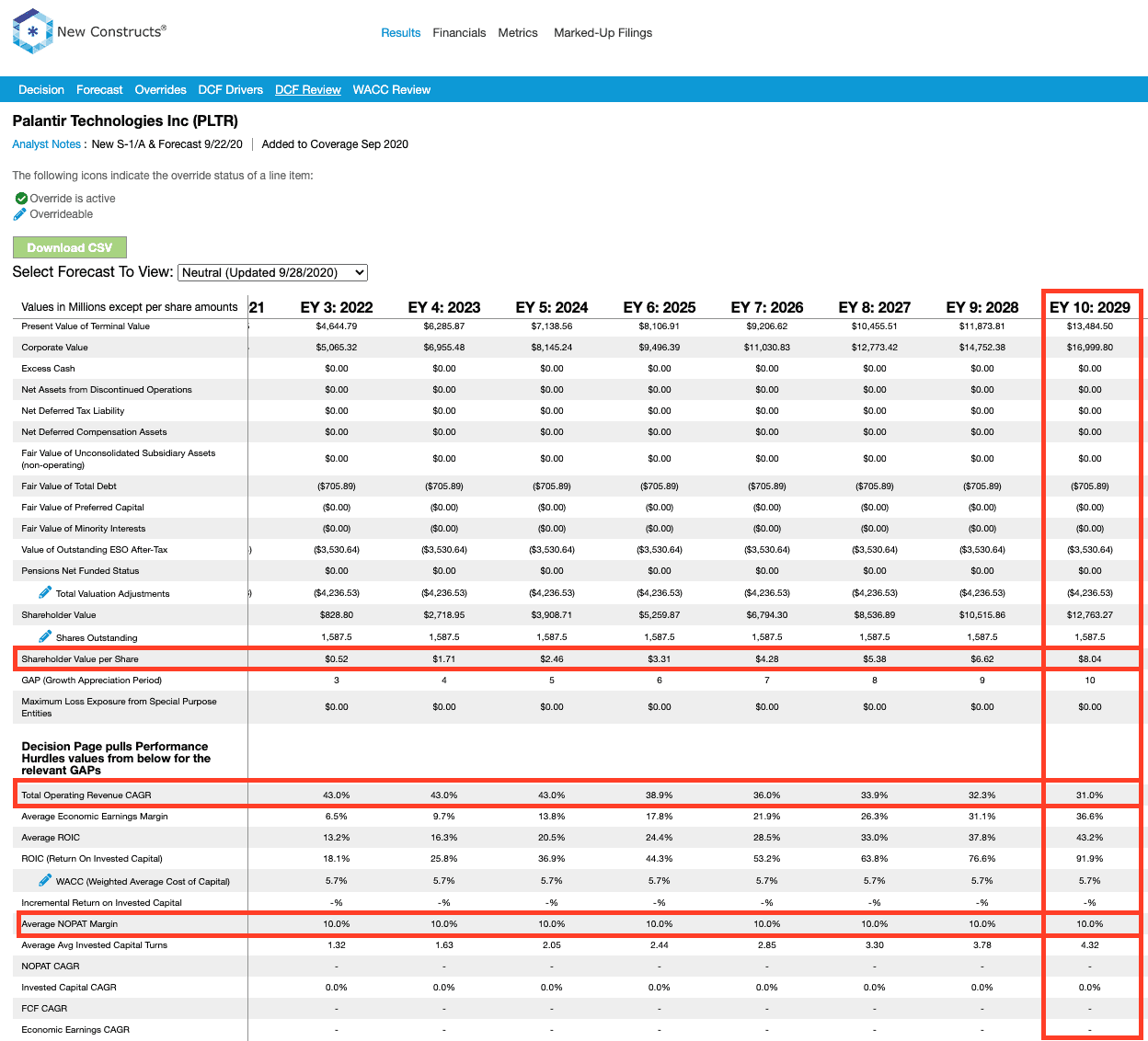This screenshot has width=1148, height=1041.
Task: Click the Average Avg Invested Capital Turns label
Action: tap(95, 945)
